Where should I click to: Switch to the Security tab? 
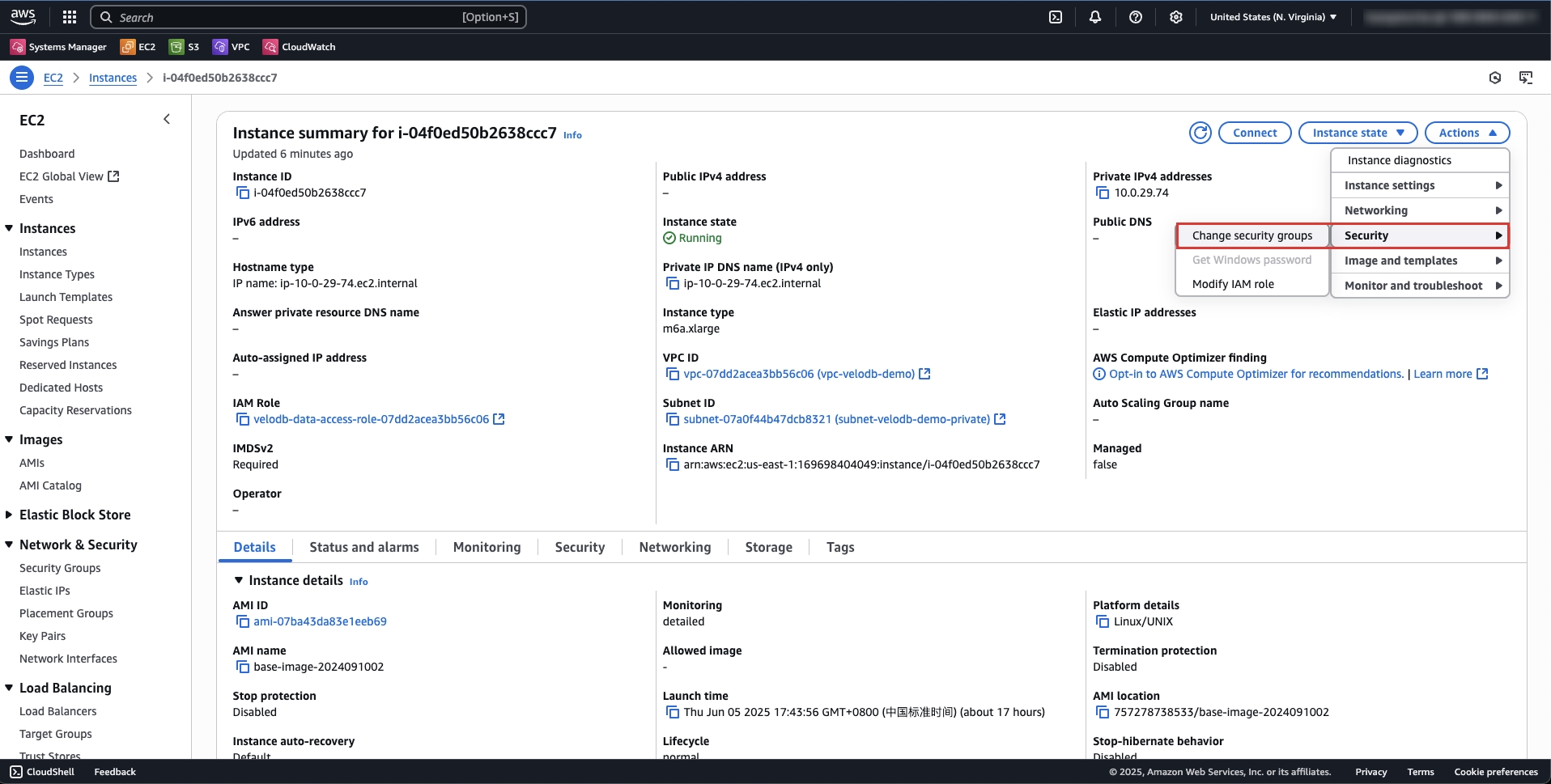580,547
